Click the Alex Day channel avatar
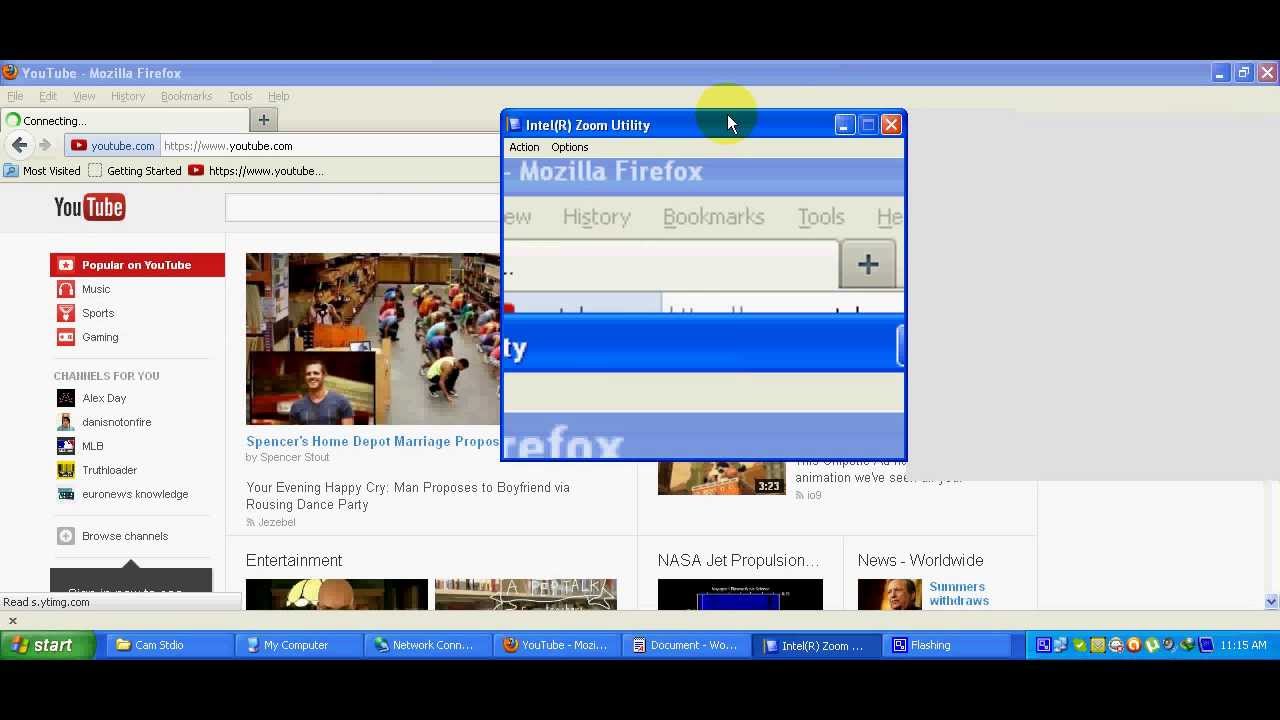1280x720 pixels. coord(66,398)
